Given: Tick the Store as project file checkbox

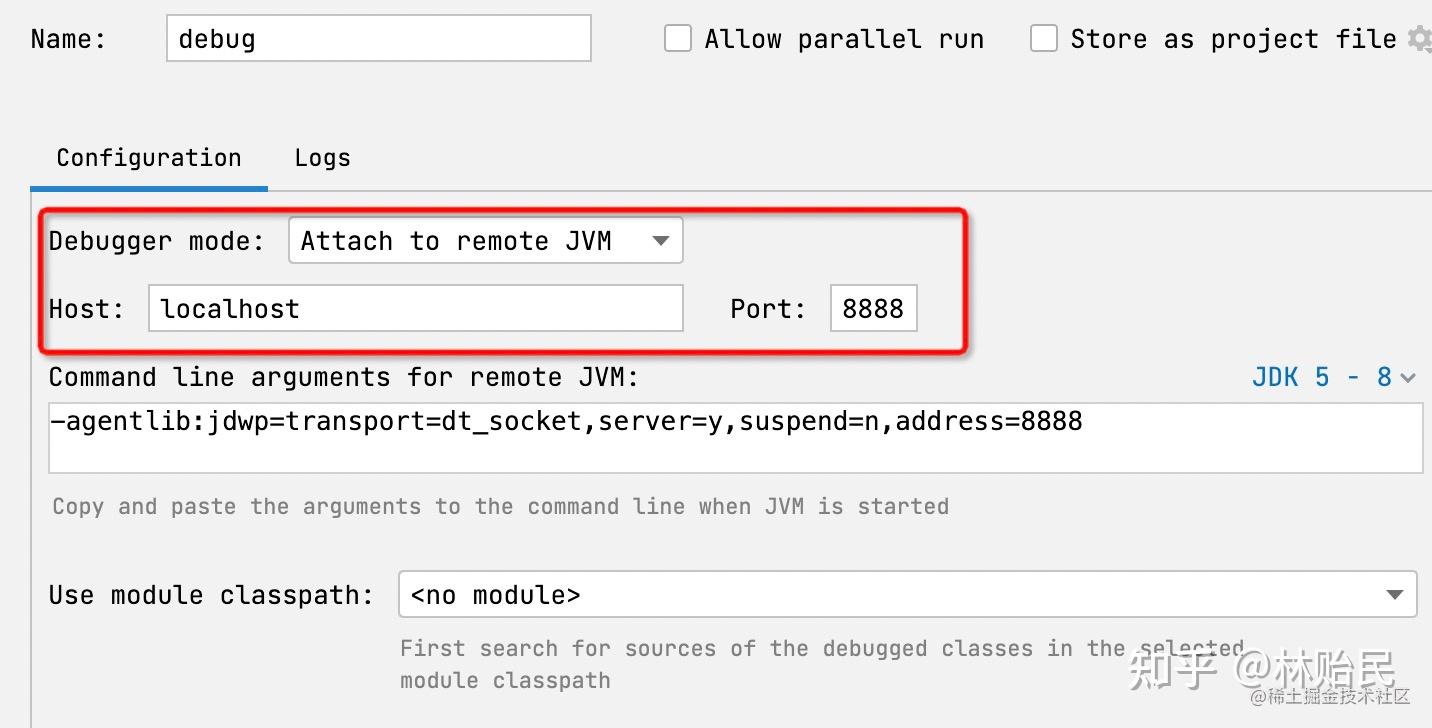Looking at the screenshot, I should click(x=1044, y=39).
